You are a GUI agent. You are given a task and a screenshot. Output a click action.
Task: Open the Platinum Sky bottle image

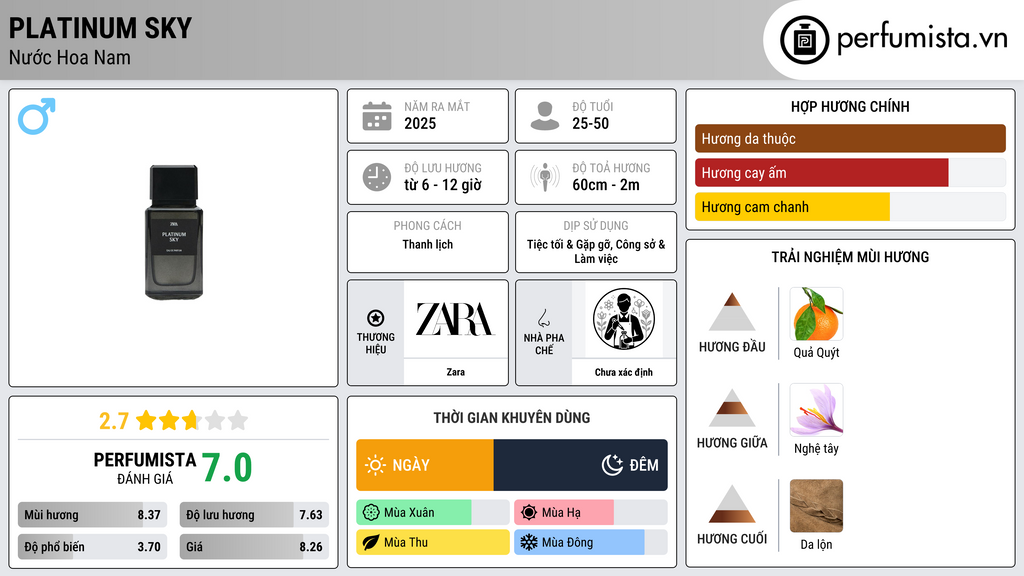click(174, 232)
